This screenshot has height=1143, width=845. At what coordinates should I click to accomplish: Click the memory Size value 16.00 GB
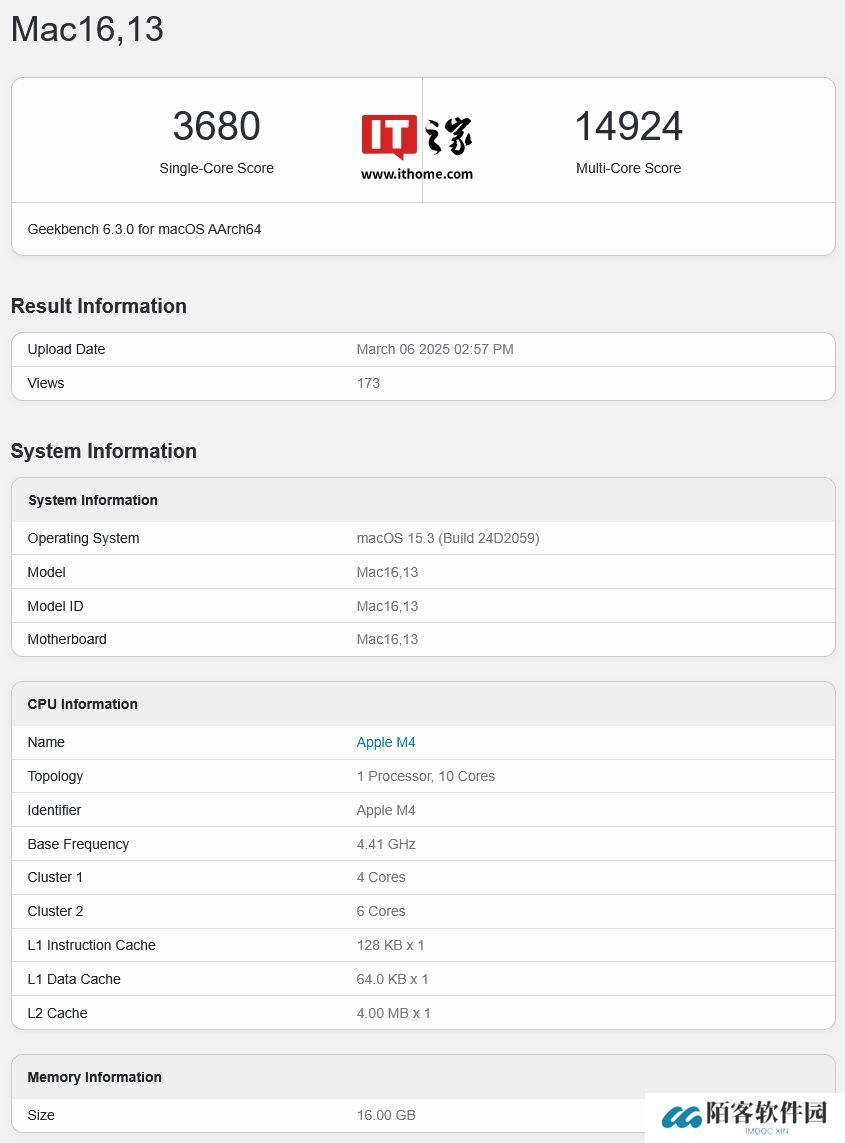pyautogui.click(x=386, y=1115)
